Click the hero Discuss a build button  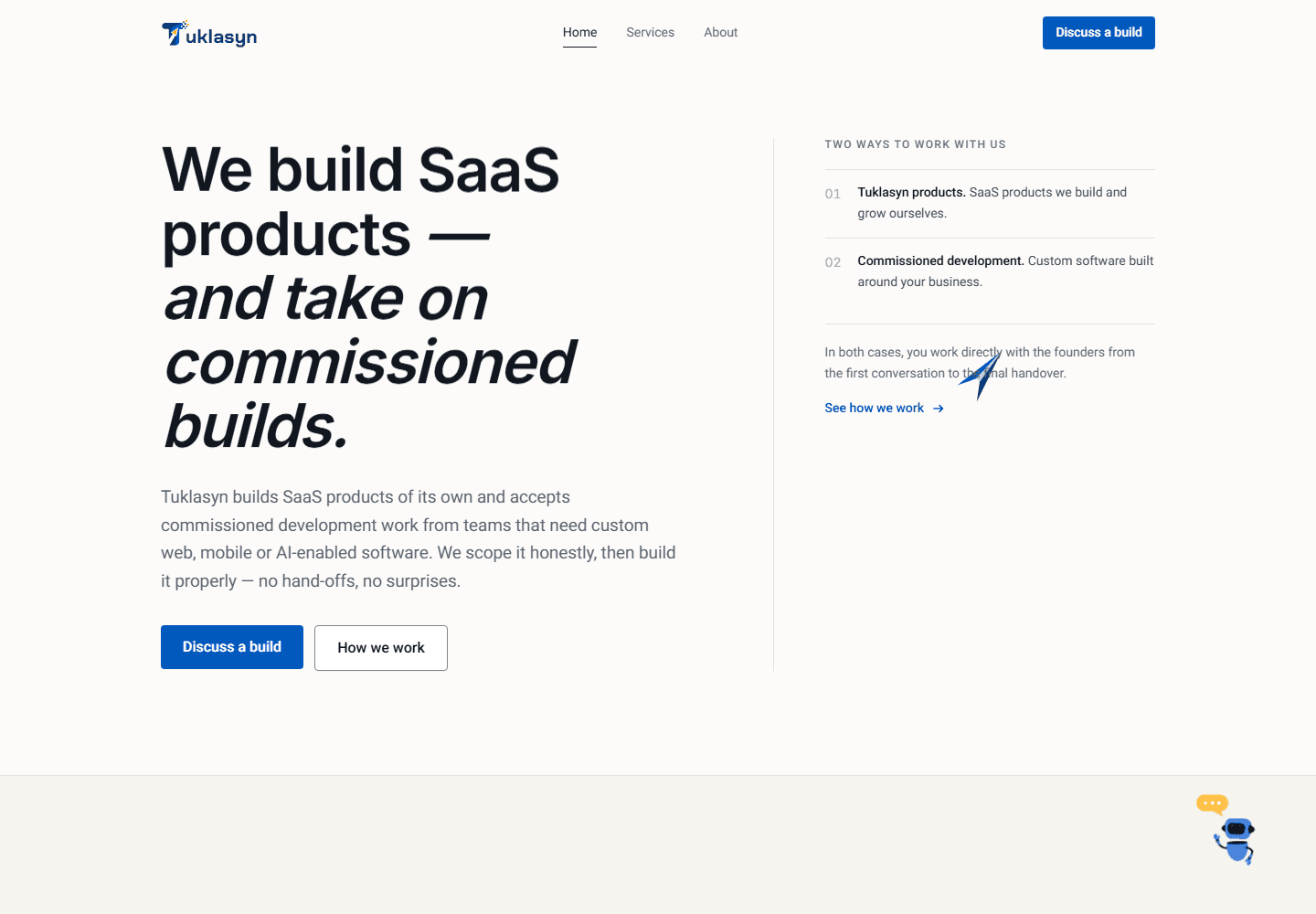tap(232, 647)
